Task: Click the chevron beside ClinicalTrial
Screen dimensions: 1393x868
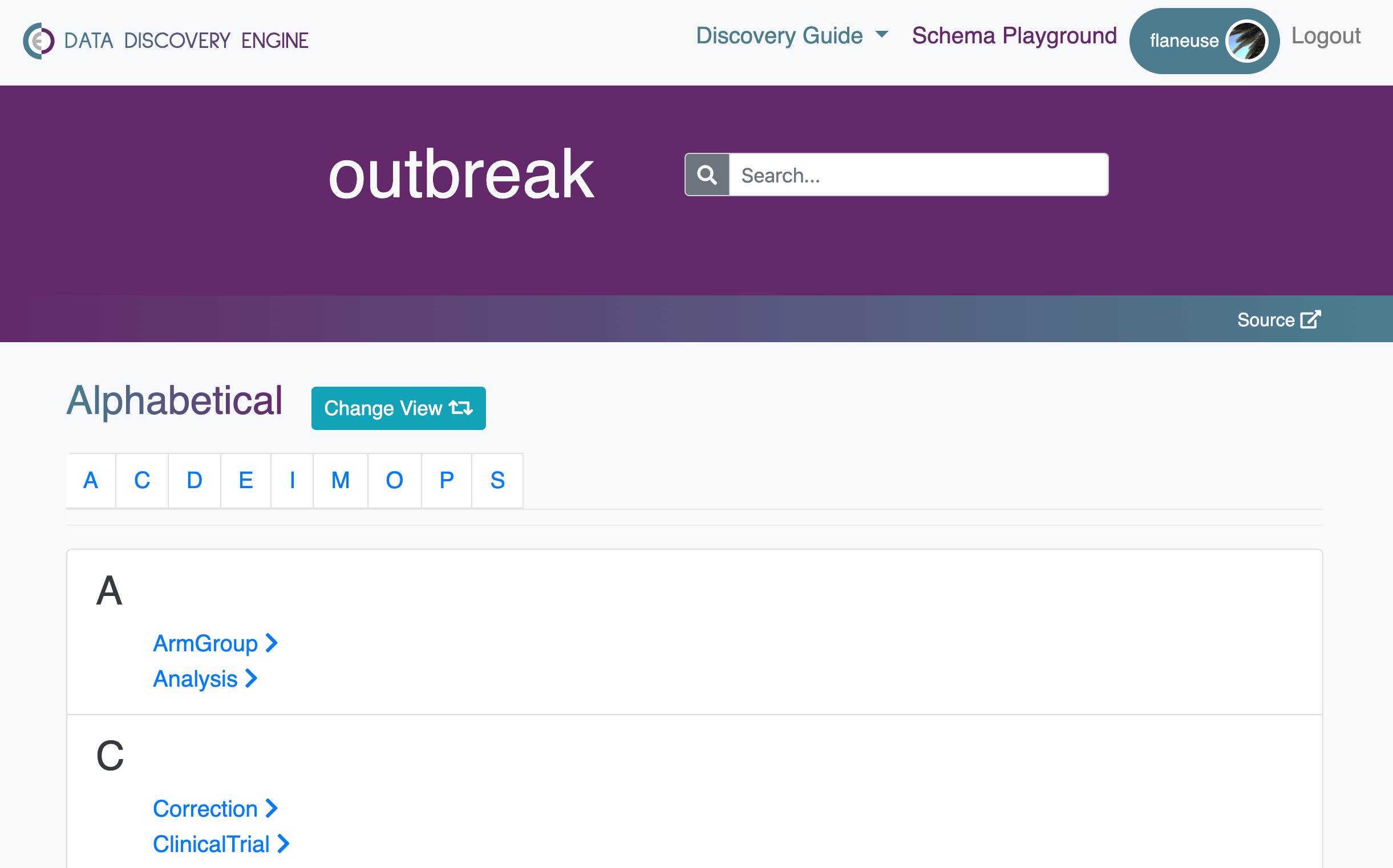Action: pyautogui.click(x=283, y=843)
